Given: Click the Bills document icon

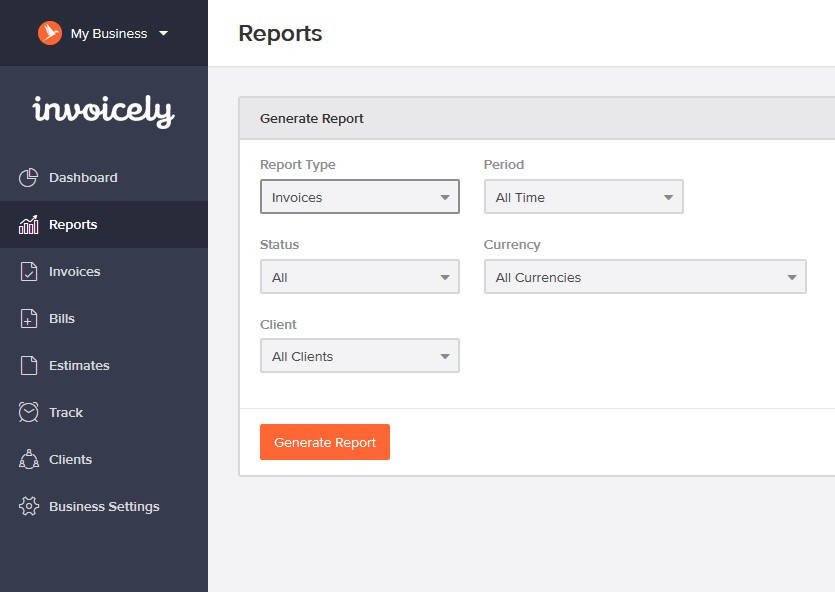Looking at the screenshot, I should pos(29,319).
